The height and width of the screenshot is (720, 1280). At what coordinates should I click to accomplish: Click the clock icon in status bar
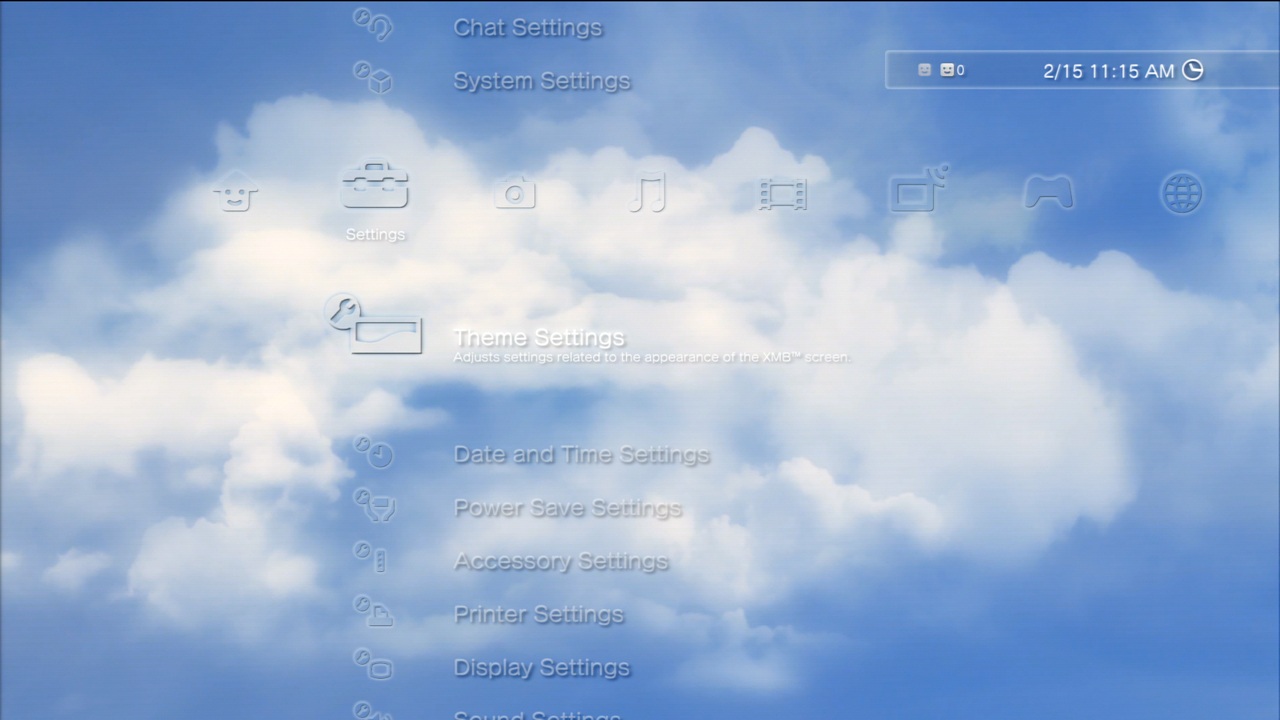point(1192,70)
